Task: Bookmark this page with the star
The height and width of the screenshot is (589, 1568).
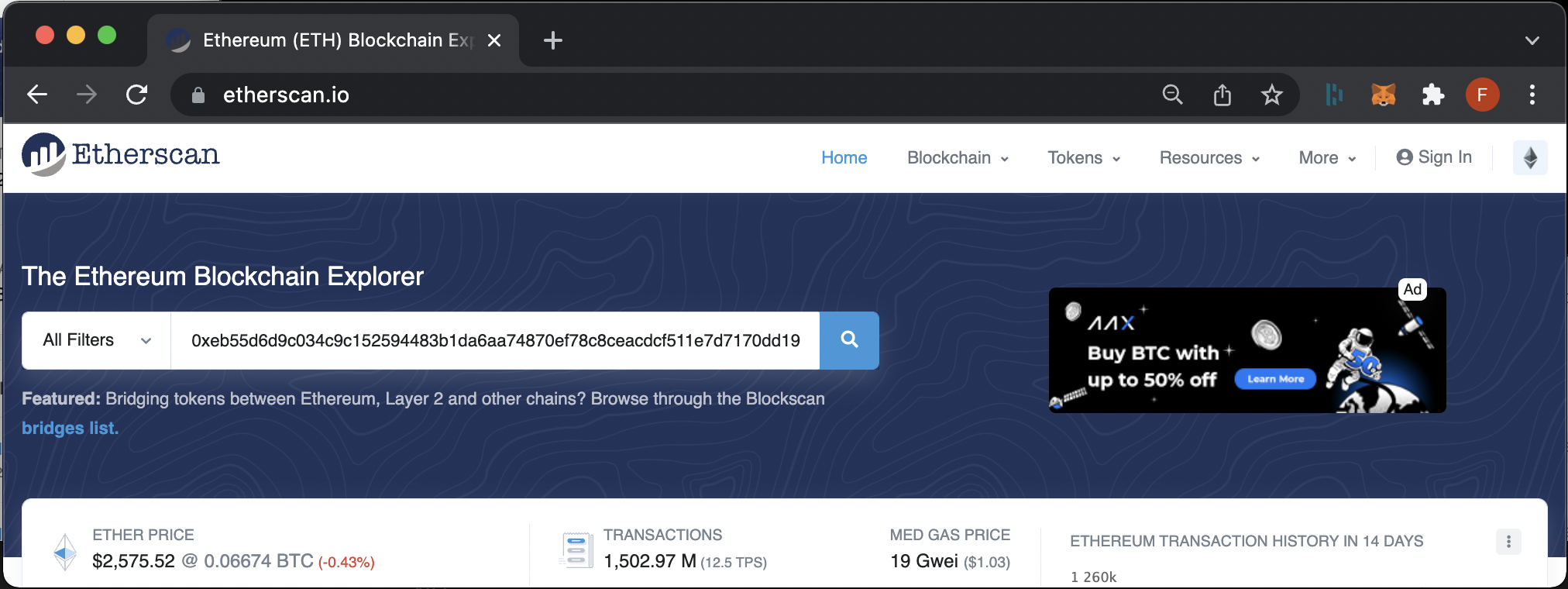Action: 1272,95
